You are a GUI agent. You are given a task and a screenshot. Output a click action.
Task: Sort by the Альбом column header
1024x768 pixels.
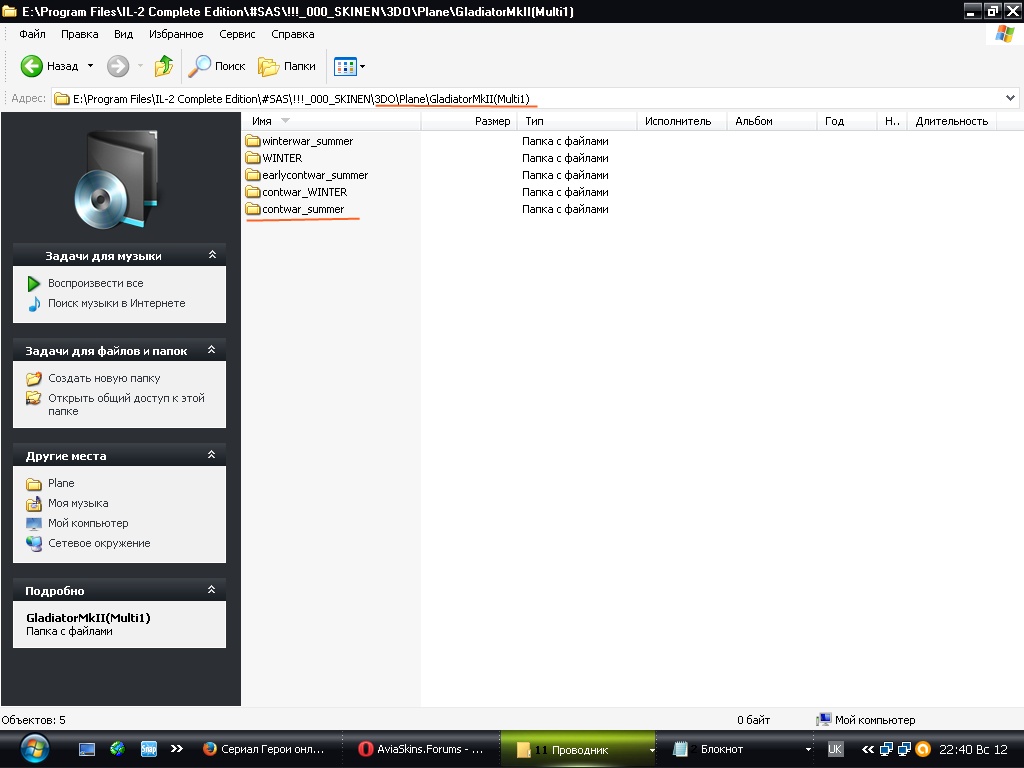772,121
